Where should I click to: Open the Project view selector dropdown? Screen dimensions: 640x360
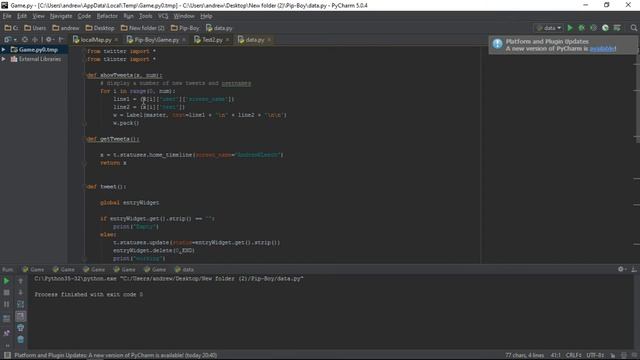coord(10,40)
